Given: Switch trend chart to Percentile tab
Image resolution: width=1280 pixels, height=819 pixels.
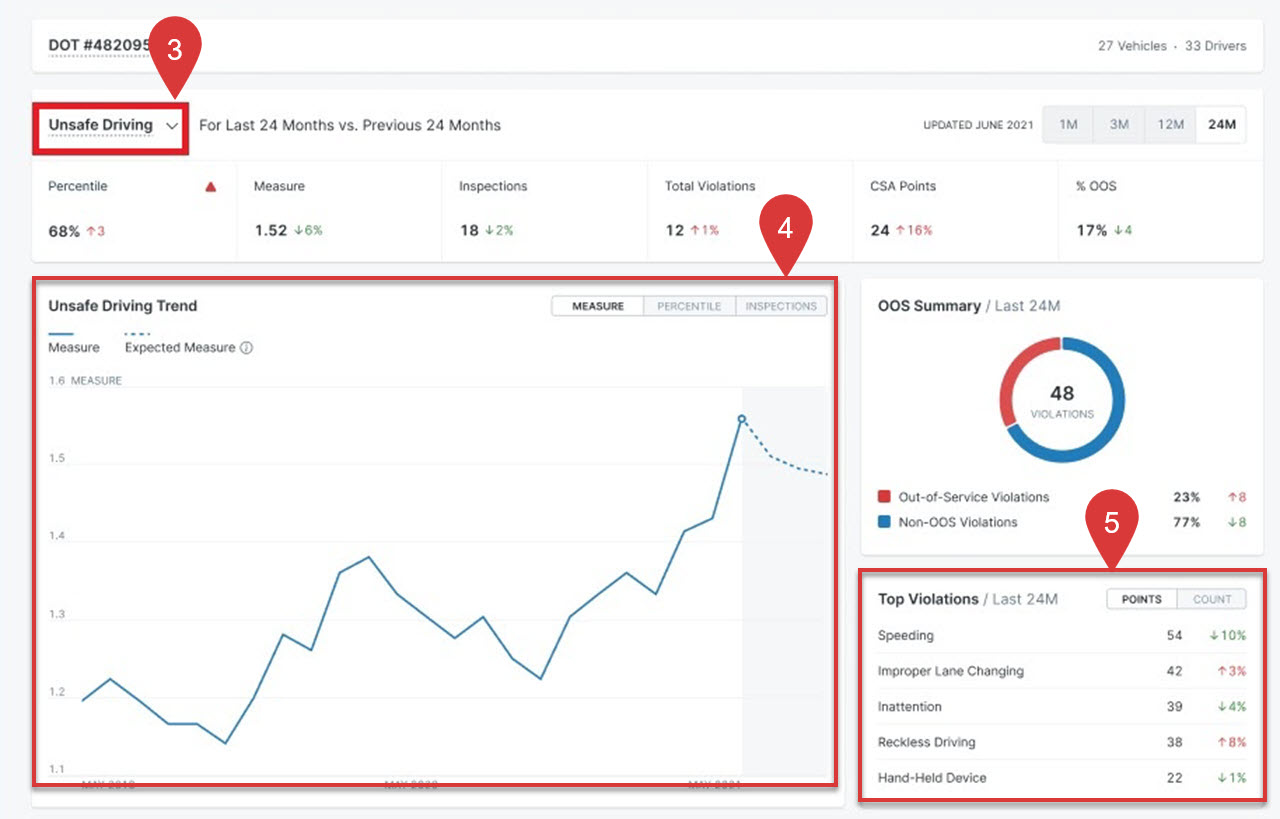Looking at the screenshot, I should tap(689, 306).
